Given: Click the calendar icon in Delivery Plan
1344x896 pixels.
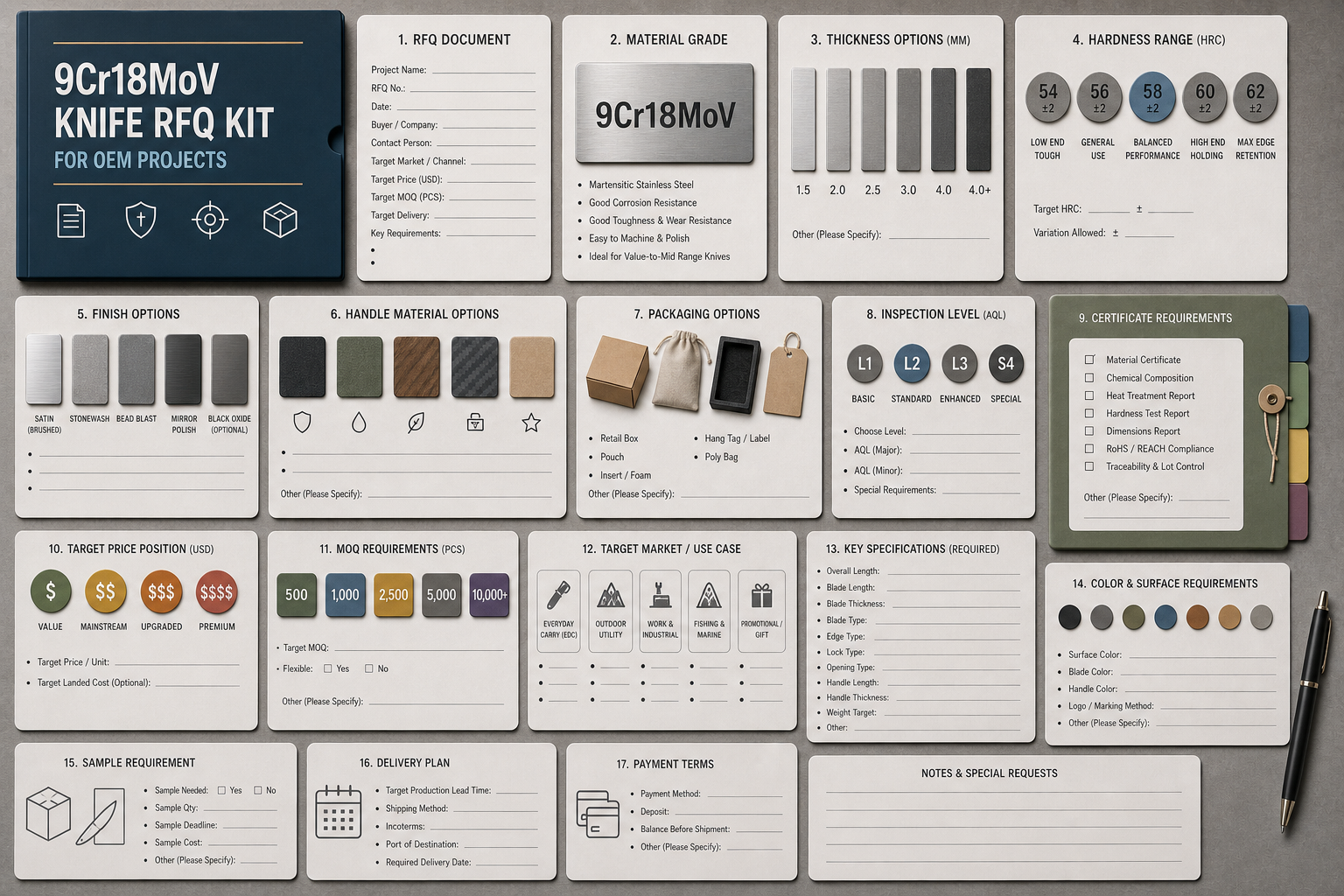Looking at the screenshot, I should click(338, 812).
